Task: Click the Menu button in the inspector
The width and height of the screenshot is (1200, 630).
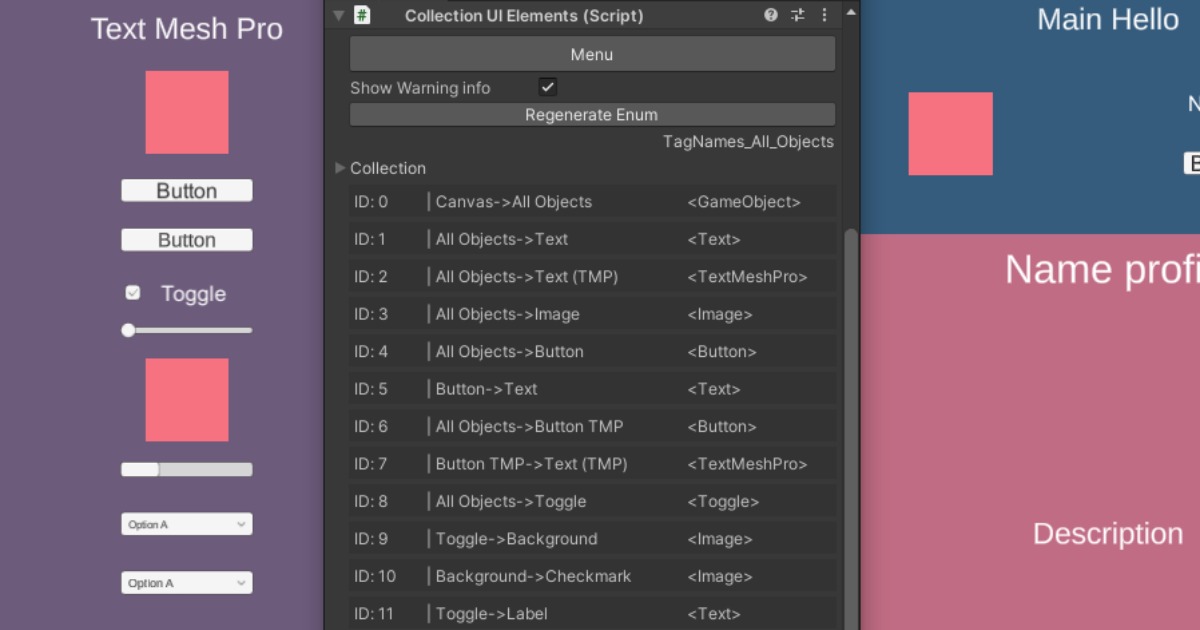Action: tap(591, 54)
